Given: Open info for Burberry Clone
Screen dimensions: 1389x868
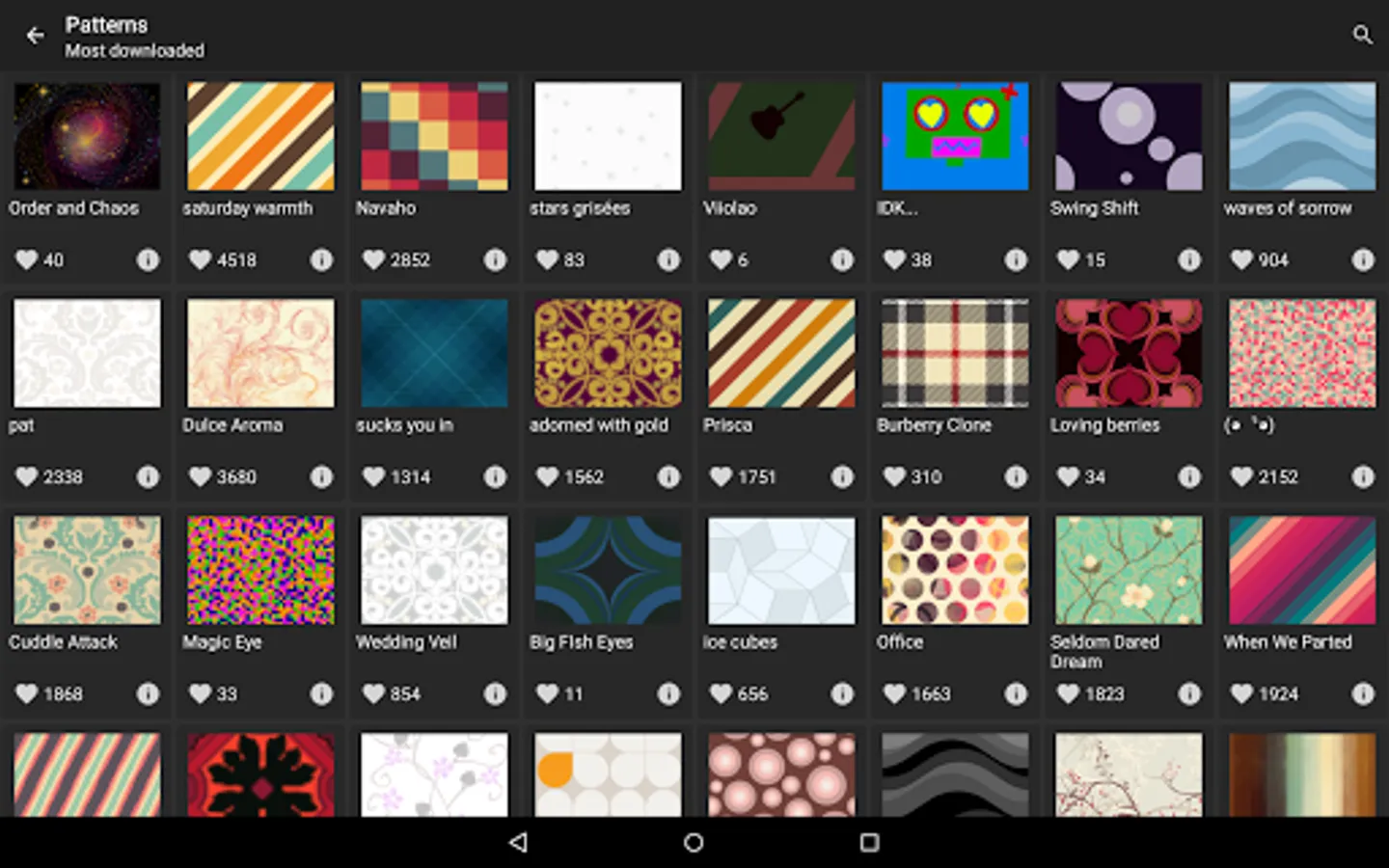Looking at the screenshot, I should [x=1016, y=476].
